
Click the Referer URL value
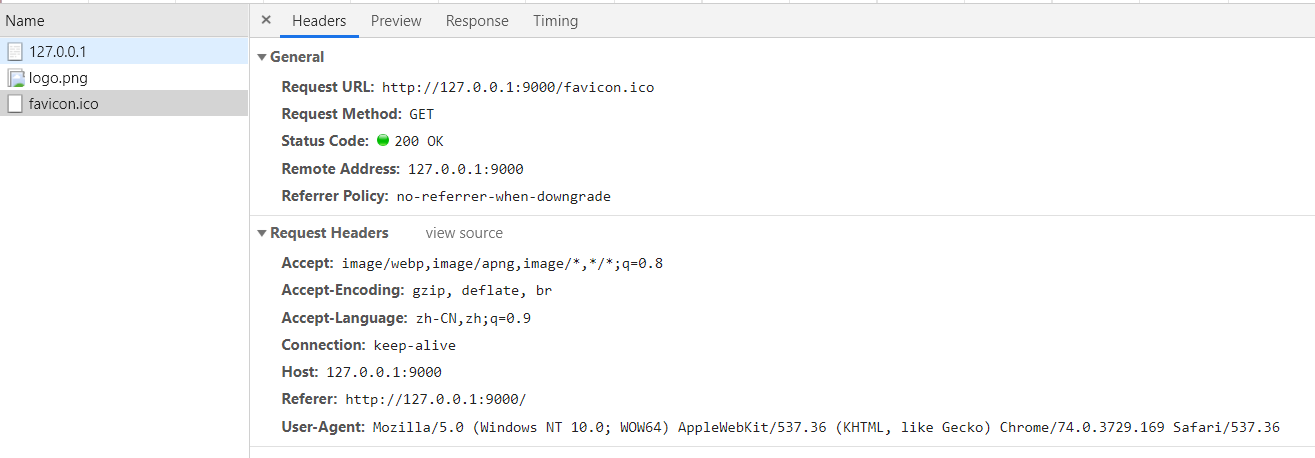coord(435,399)
